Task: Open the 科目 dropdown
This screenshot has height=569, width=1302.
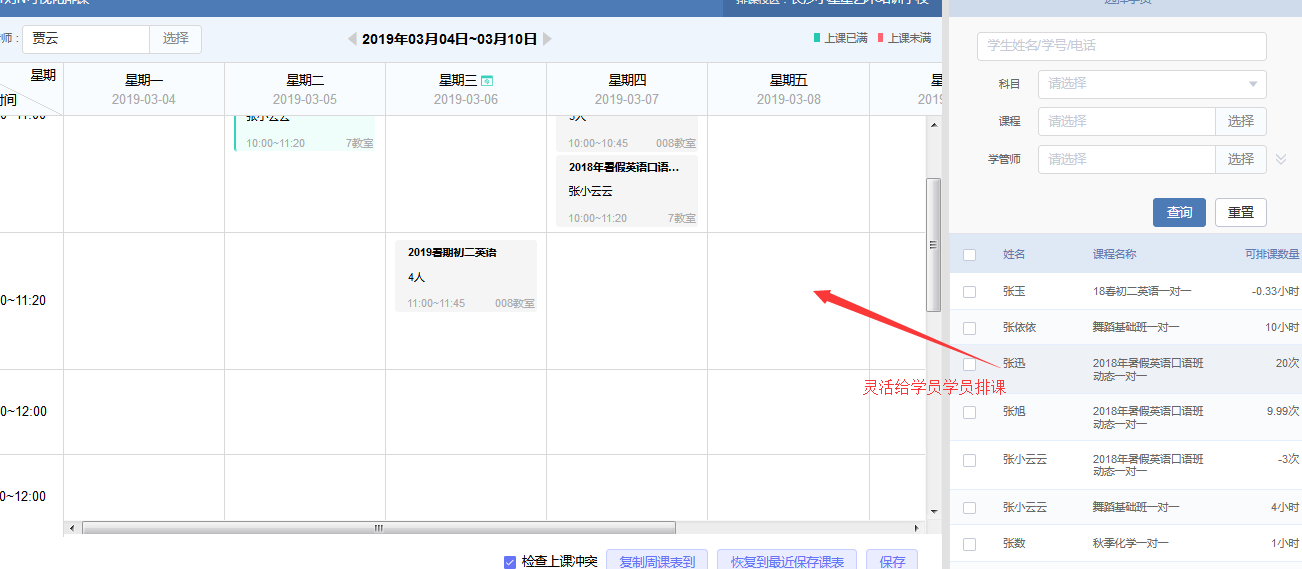Action: pos(1152,84)
